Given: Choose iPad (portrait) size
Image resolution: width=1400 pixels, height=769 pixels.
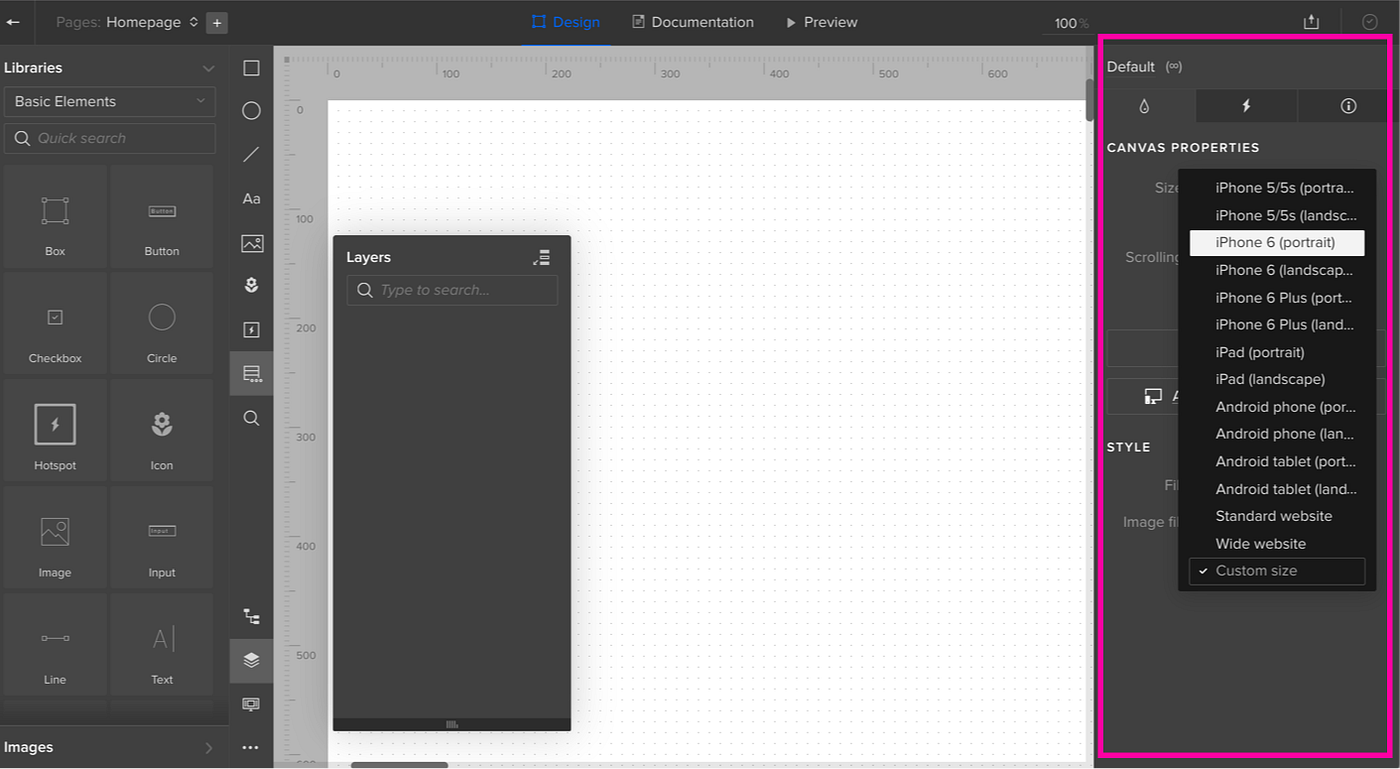Looking at the screenshot, I should pos(1277,352).
